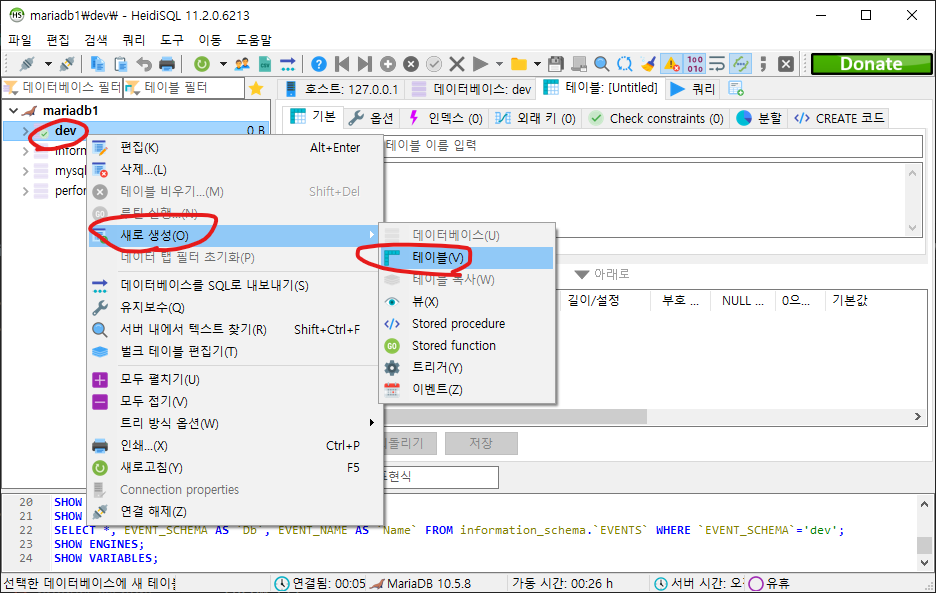Toggle the green link-style toolbar button
This screenshot has height=593, width=936.
click(740, 63)
